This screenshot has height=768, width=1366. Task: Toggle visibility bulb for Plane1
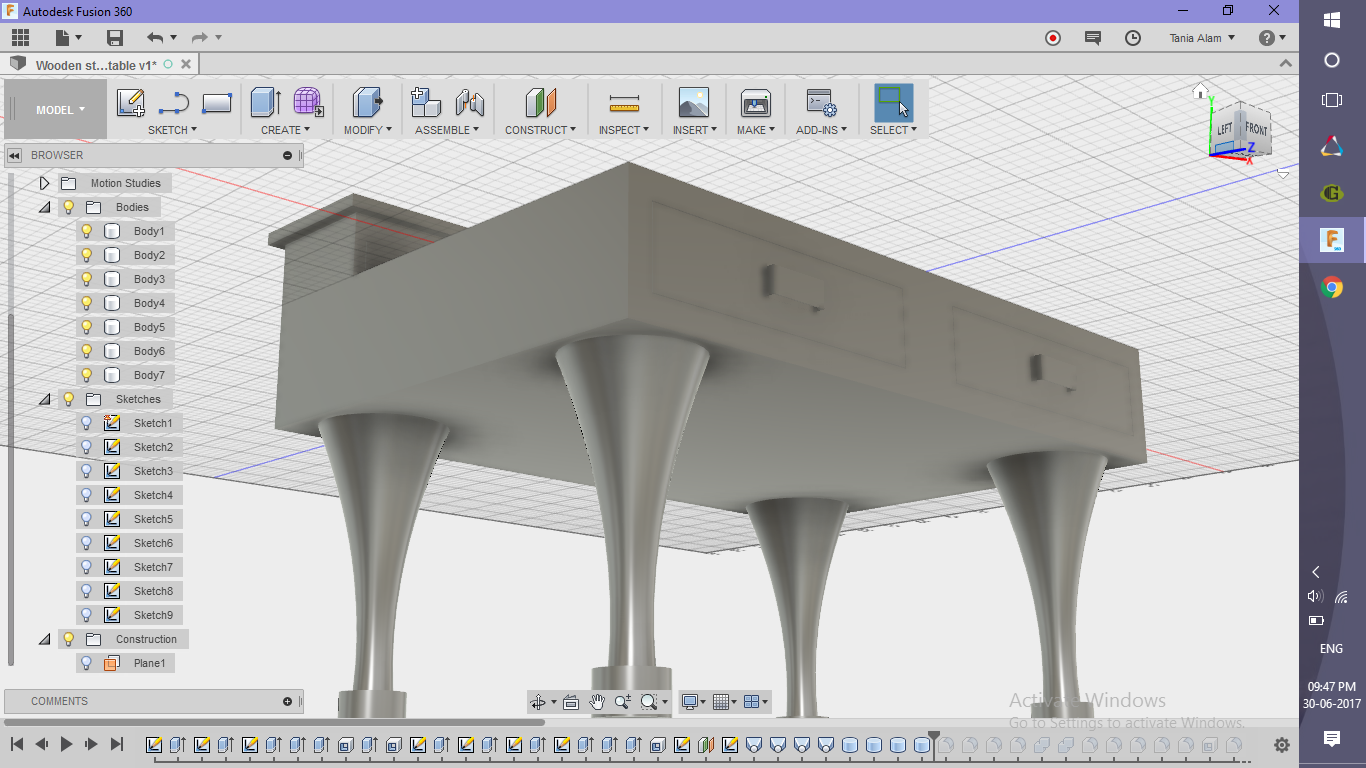pos(87,663)
